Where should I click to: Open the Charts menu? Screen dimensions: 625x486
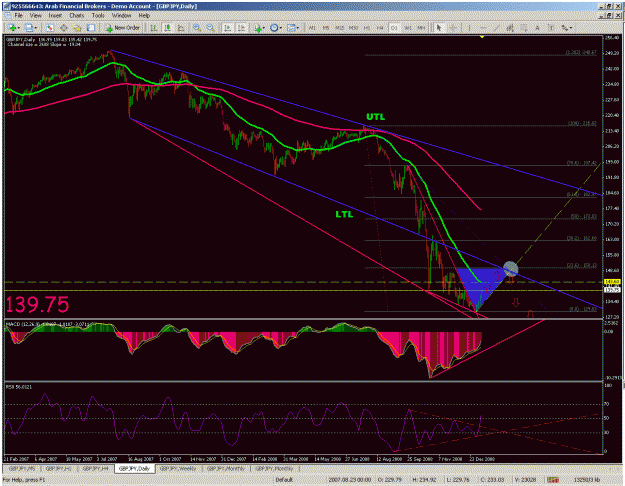[x=77, y=16]
